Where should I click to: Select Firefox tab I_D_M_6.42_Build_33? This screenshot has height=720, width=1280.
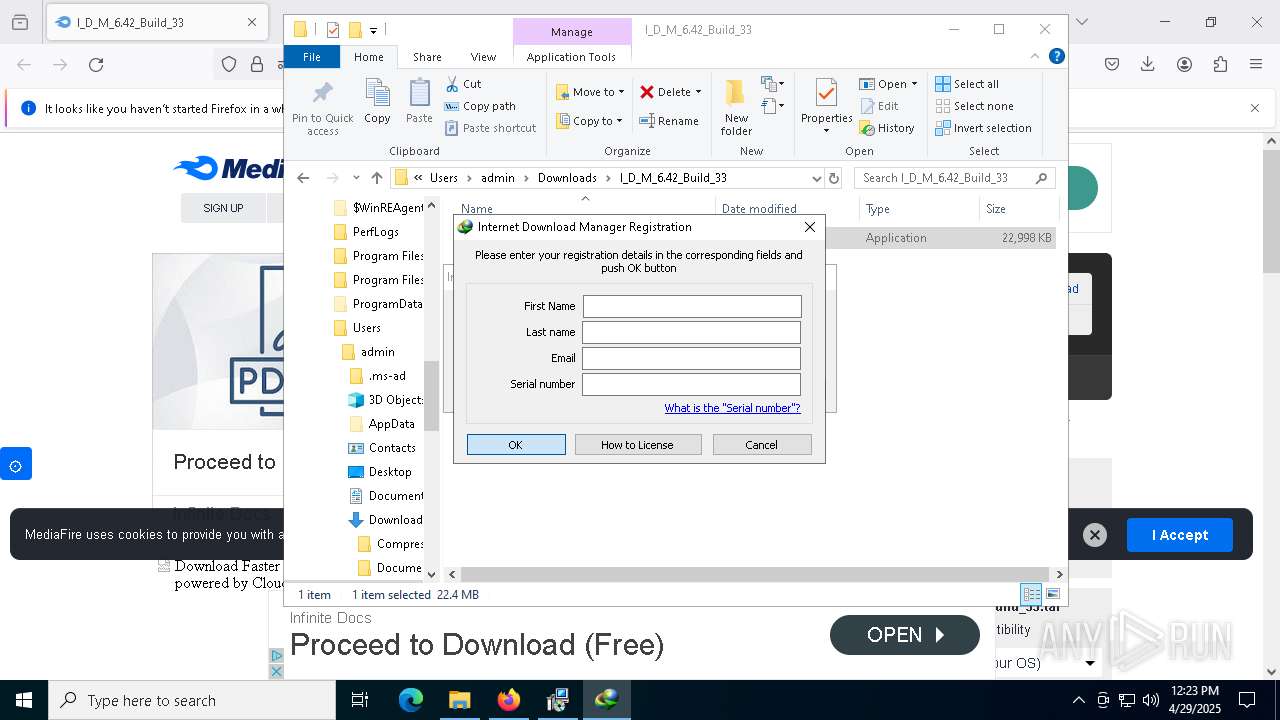155,22
